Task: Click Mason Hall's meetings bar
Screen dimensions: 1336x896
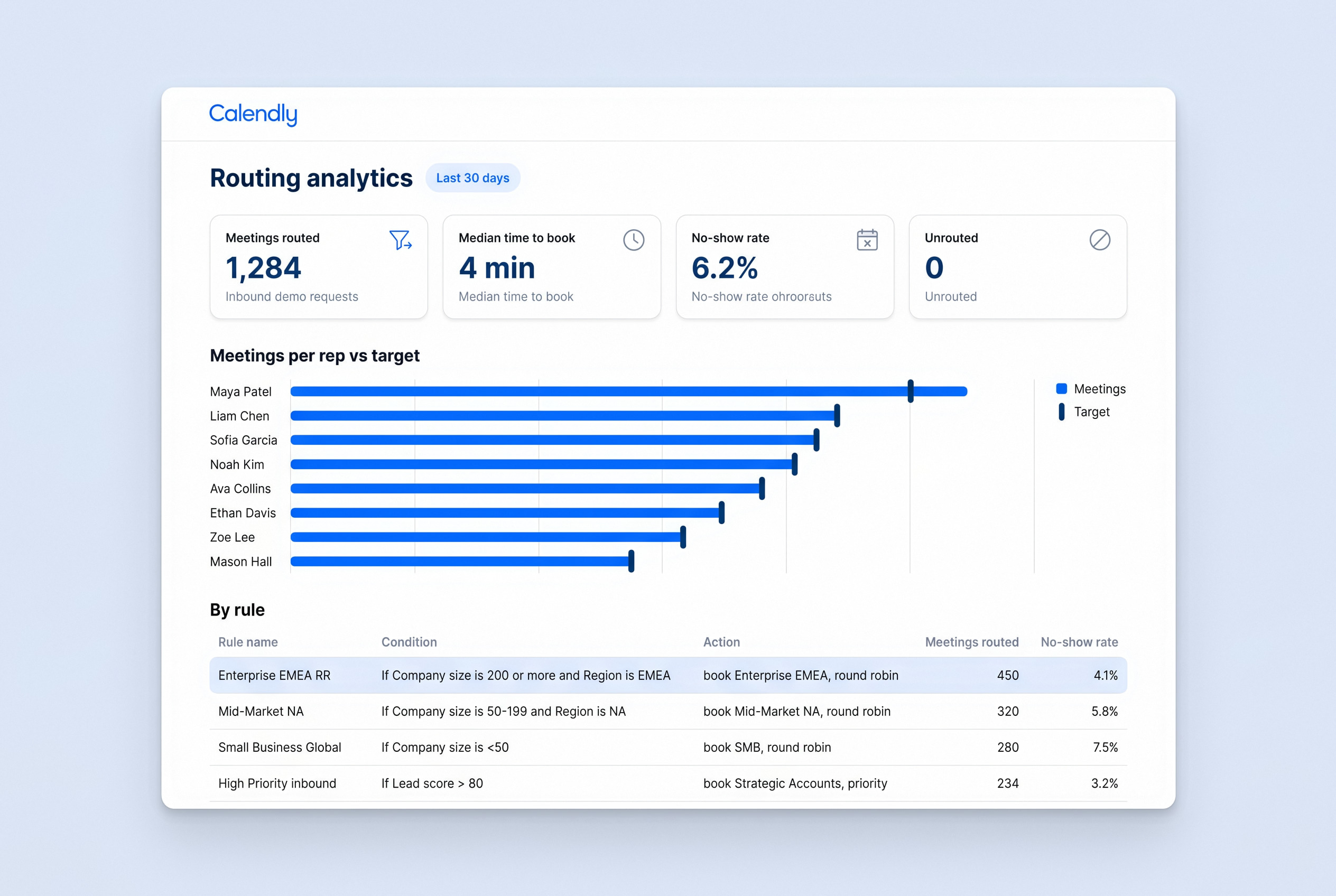Action: (460, 561)
